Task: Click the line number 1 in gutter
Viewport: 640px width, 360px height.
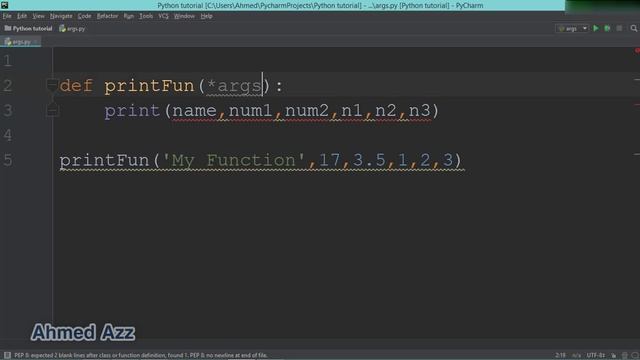Action: click(x=8, y=60)
